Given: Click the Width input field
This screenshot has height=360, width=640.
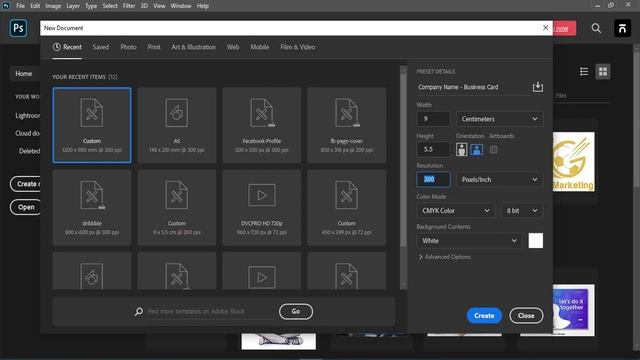Looking at the screenshot, I should coord(433,119).
